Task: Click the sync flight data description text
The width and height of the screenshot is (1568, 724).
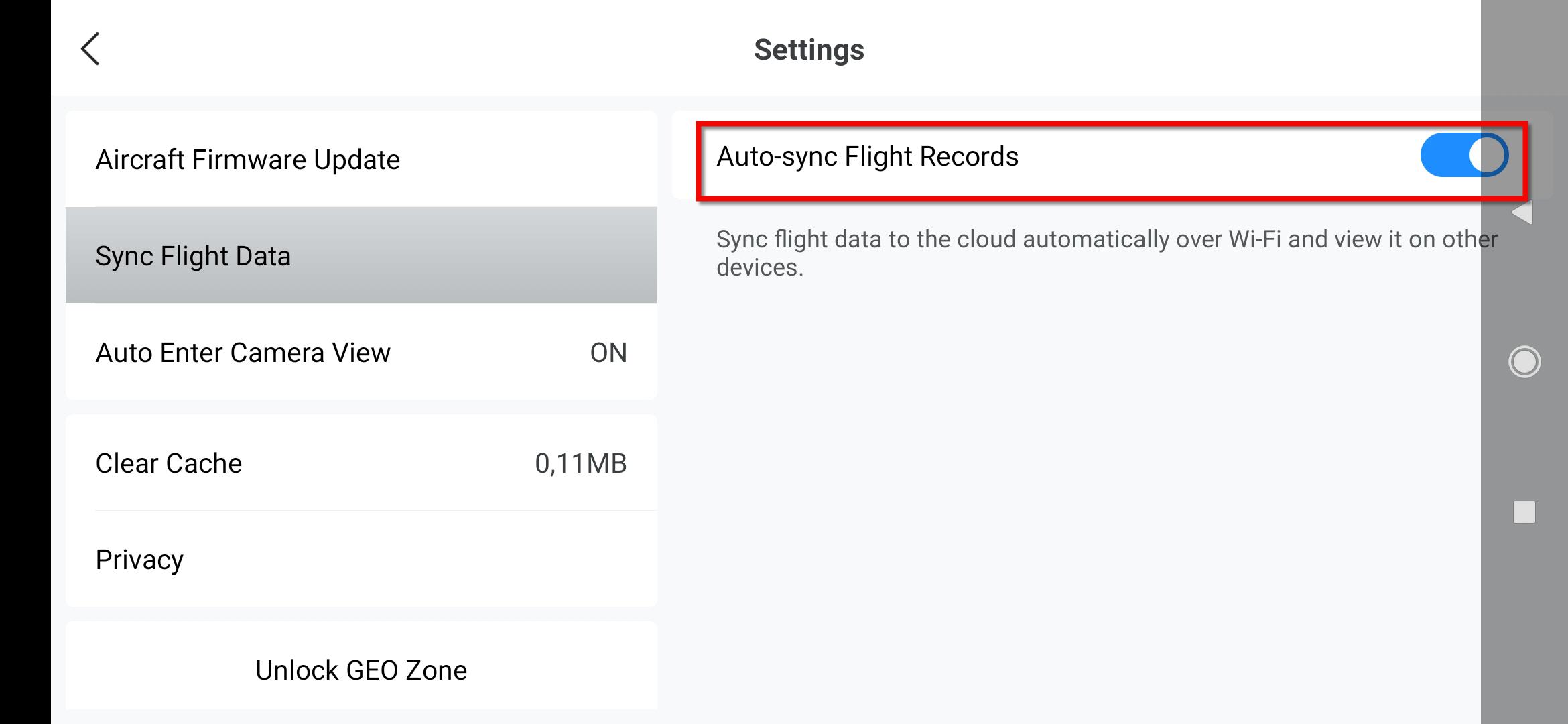Action: pyautogui.click(x=1106, y=253)
